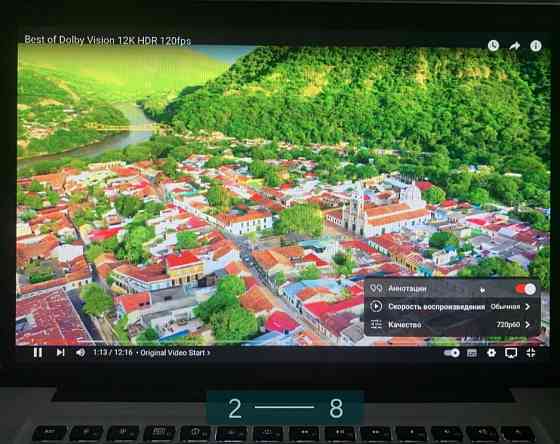Toggle subtitles closed captions button

472,353
